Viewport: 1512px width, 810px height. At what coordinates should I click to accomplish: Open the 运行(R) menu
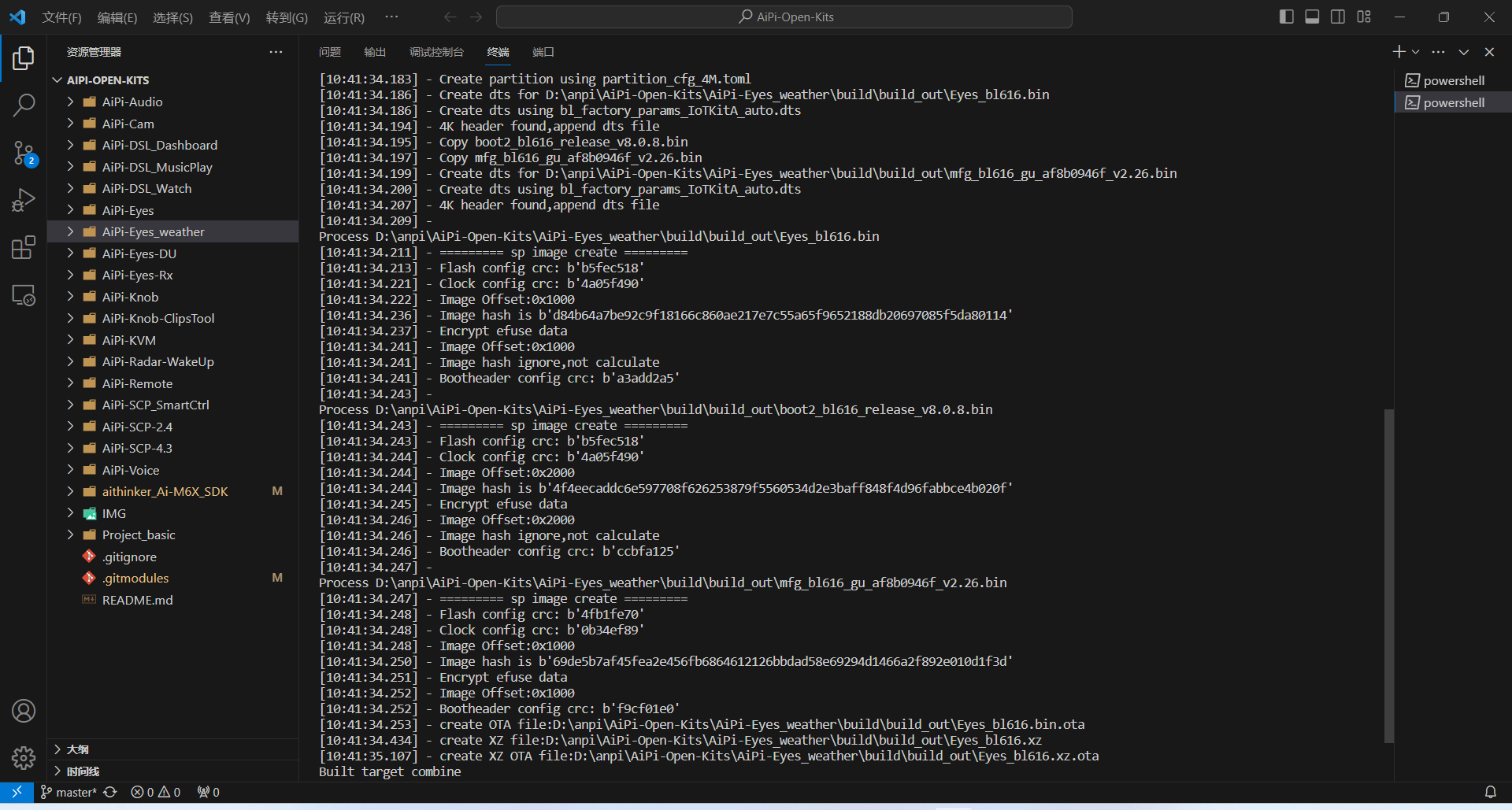344,17
